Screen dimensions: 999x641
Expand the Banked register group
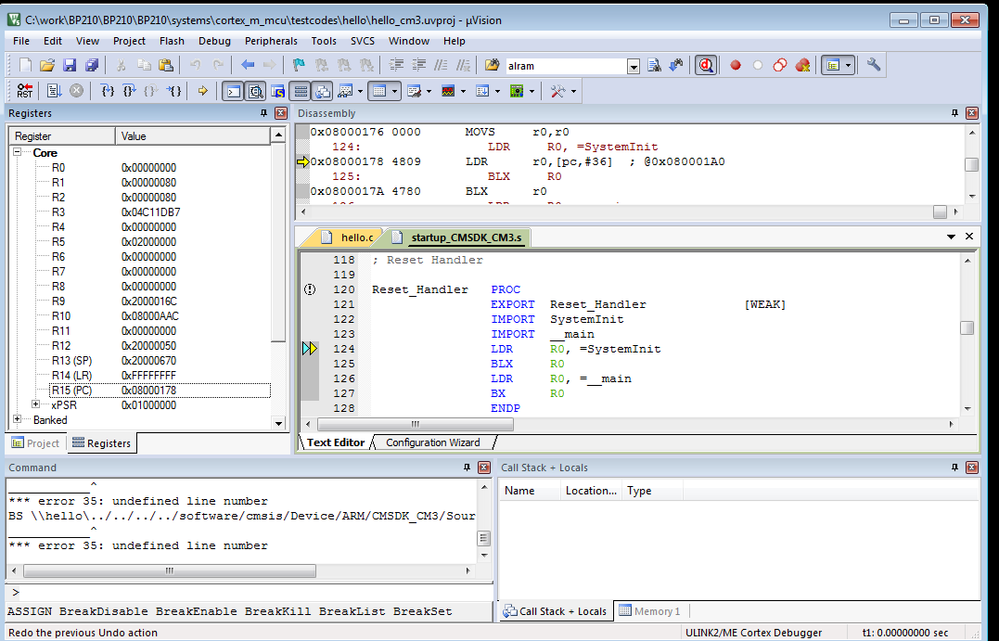(x=17, y=419)
